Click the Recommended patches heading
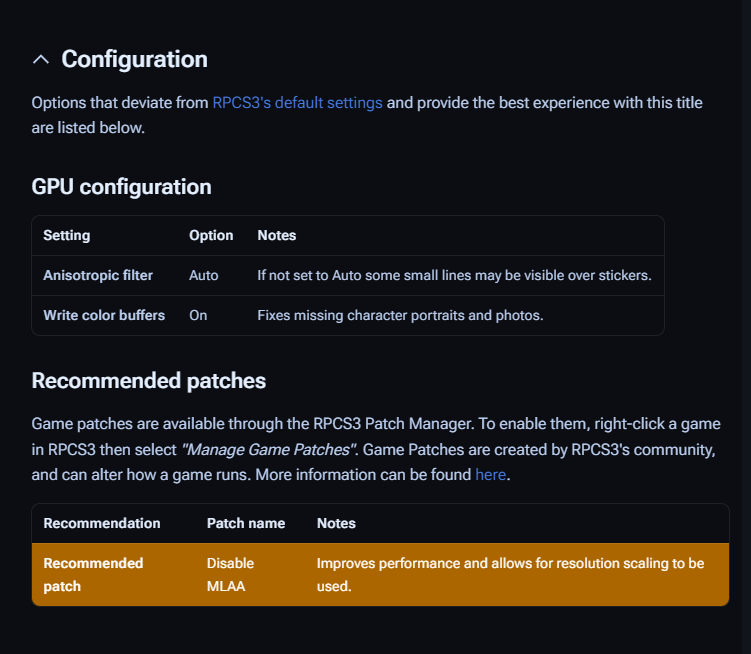The image size is (751, 654). pos(148,380)
